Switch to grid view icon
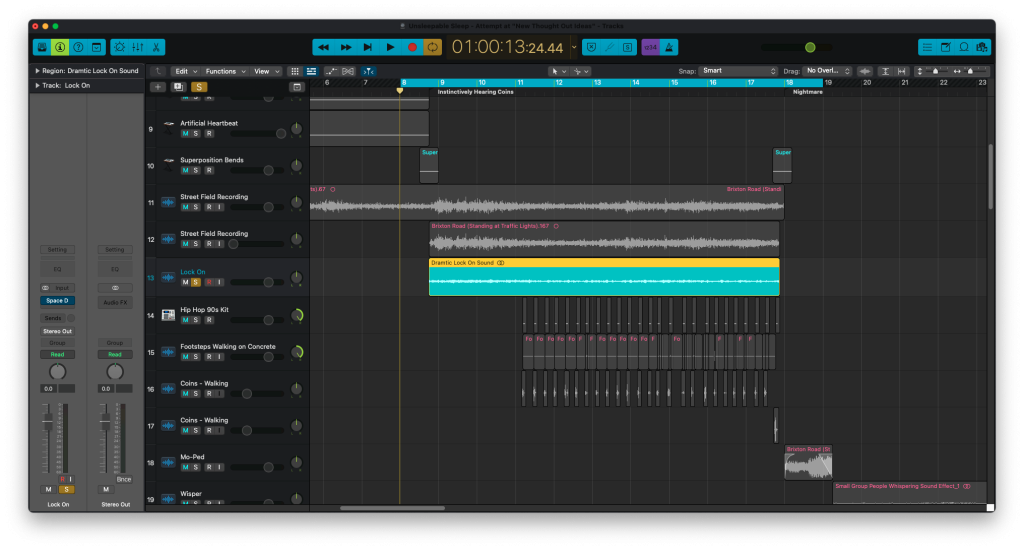The image size is (1024, 550). tap(295, 71)
